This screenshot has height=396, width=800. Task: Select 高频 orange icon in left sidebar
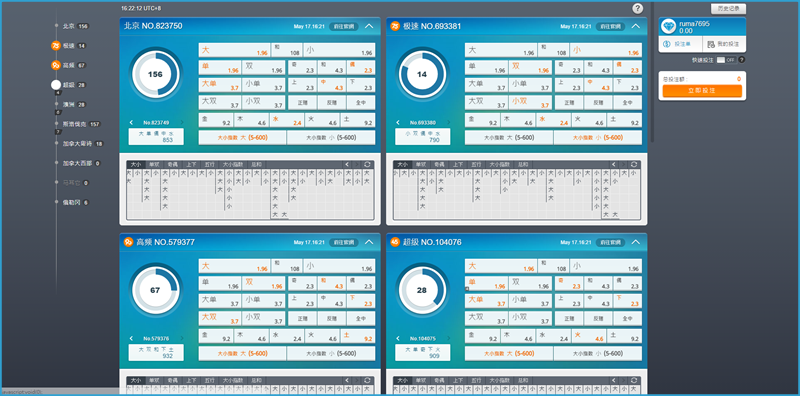tap(56, 65)
